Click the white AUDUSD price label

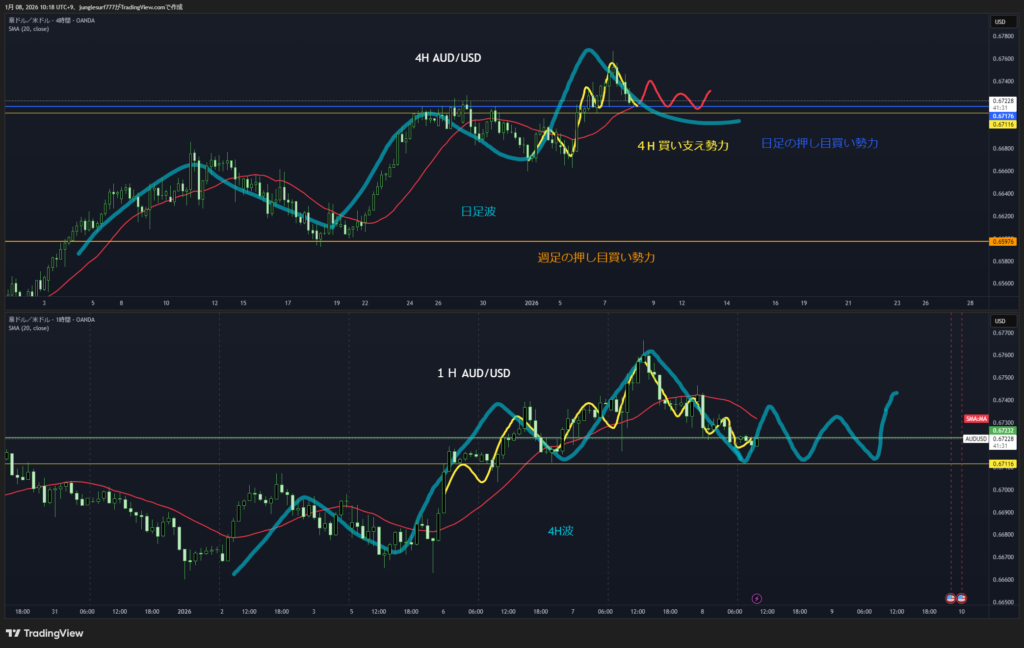click(976, 439)
